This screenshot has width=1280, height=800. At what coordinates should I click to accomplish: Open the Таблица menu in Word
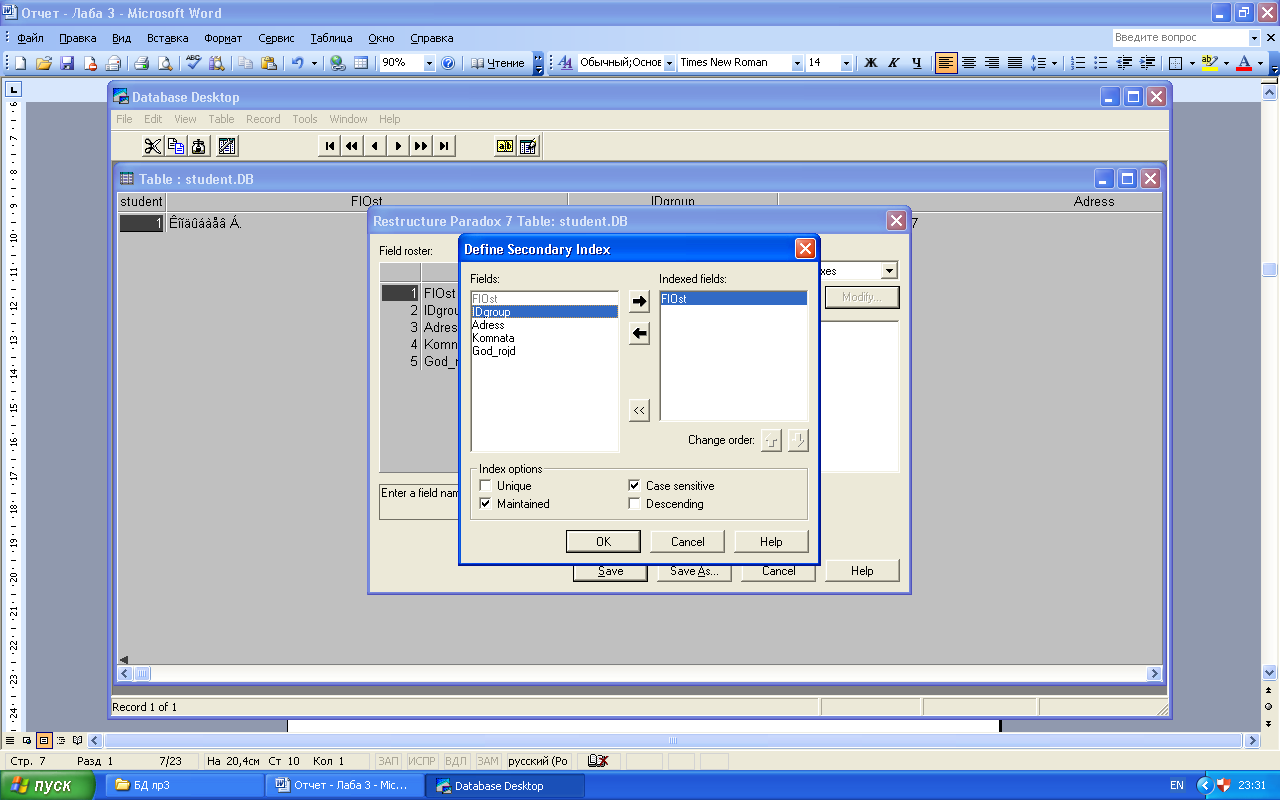click(331, 38)
